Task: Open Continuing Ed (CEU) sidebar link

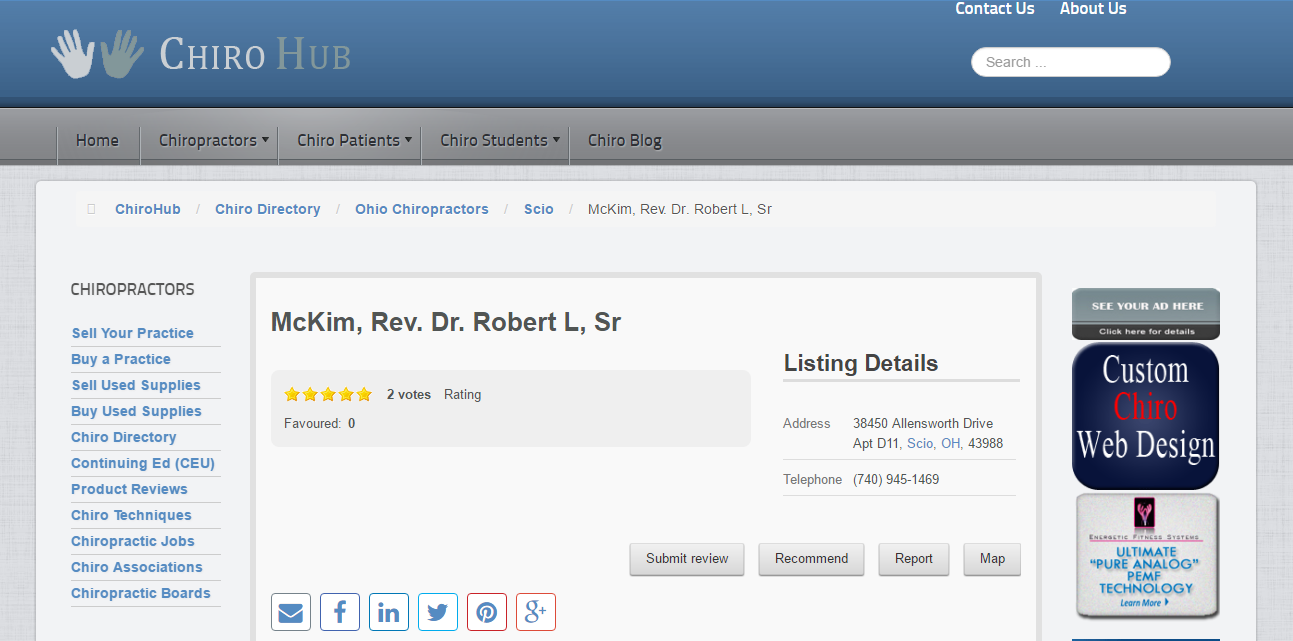Action: click(143, 463)
